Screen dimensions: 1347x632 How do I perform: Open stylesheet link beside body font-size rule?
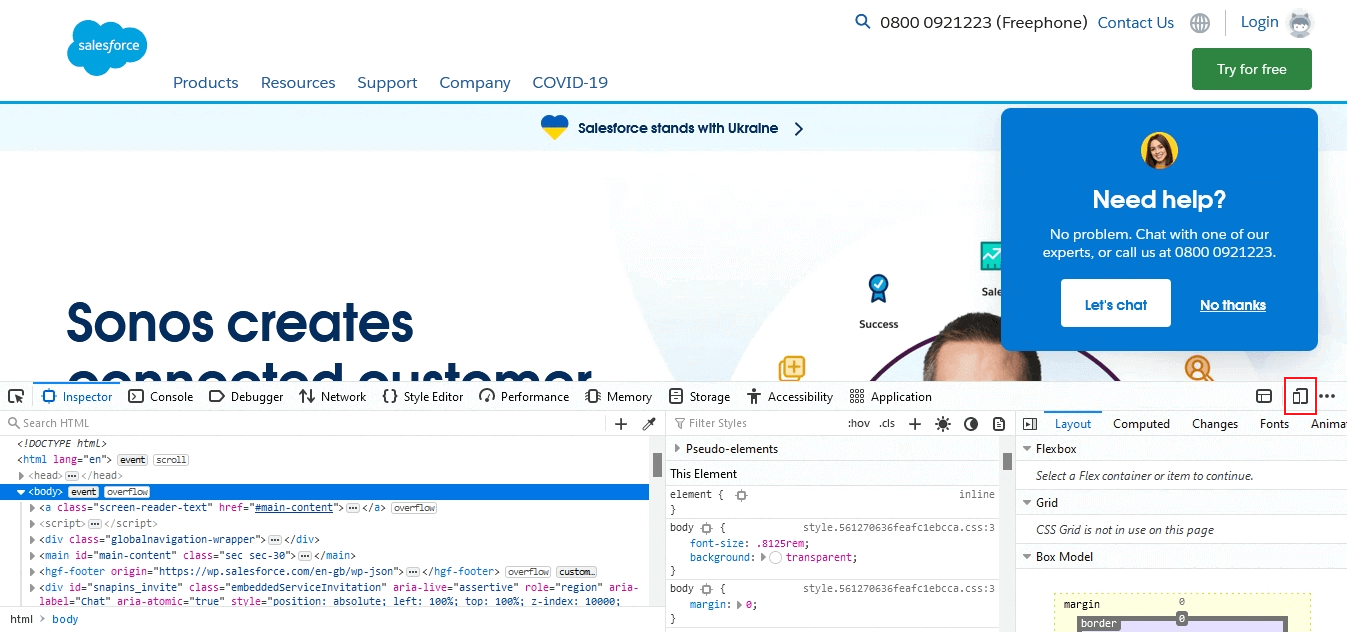coord(899,527)
